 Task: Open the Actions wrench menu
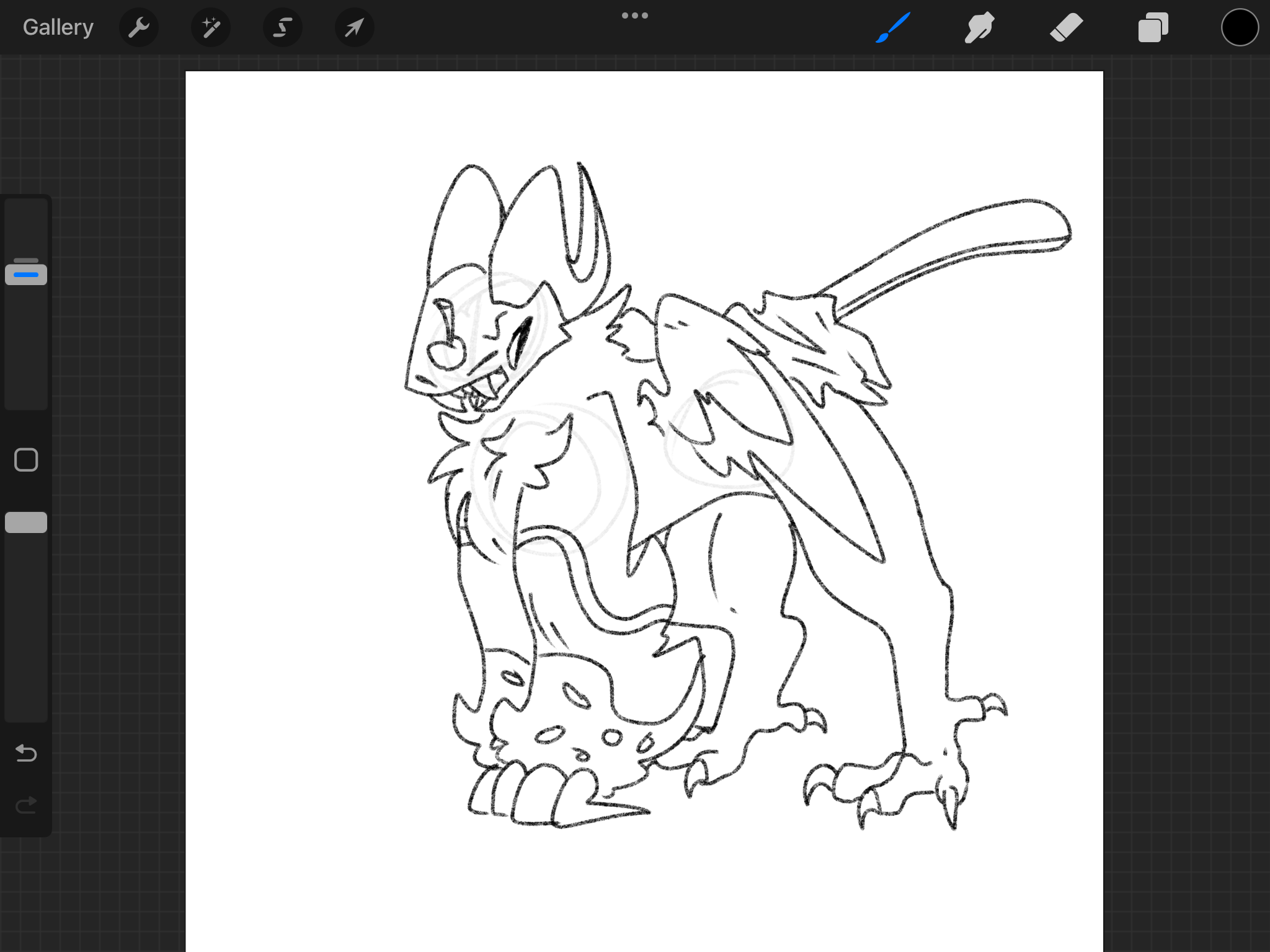tap(138, 27)
